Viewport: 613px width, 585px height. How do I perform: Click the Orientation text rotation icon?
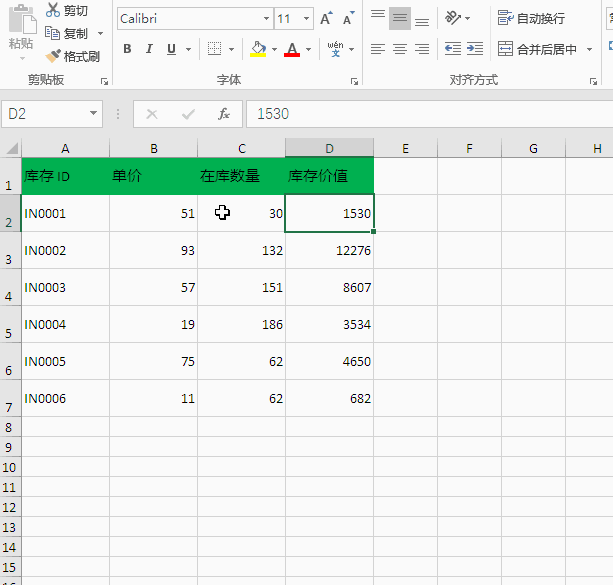[x=453, y=18]
